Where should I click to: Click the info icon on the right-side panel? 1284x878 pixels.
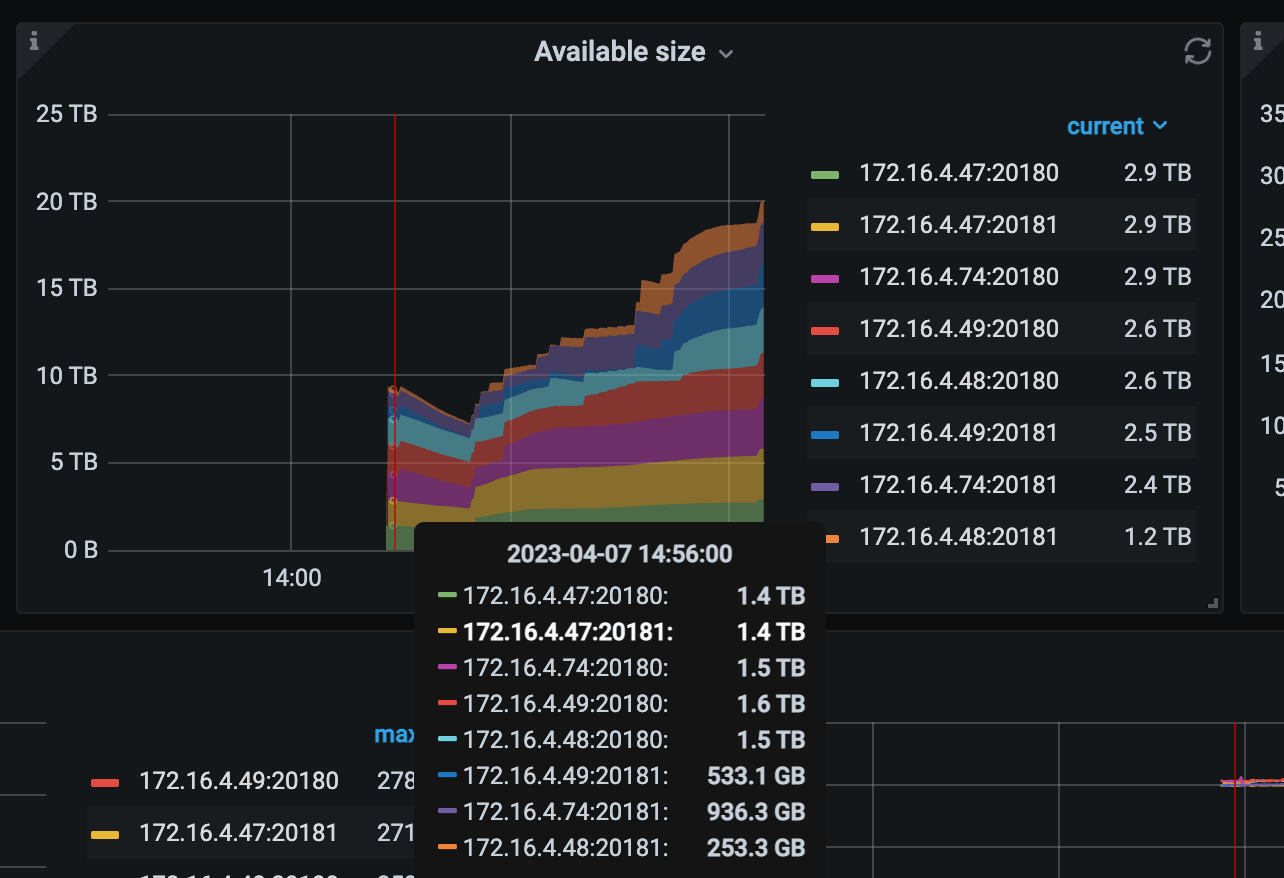pos(1258,41)
